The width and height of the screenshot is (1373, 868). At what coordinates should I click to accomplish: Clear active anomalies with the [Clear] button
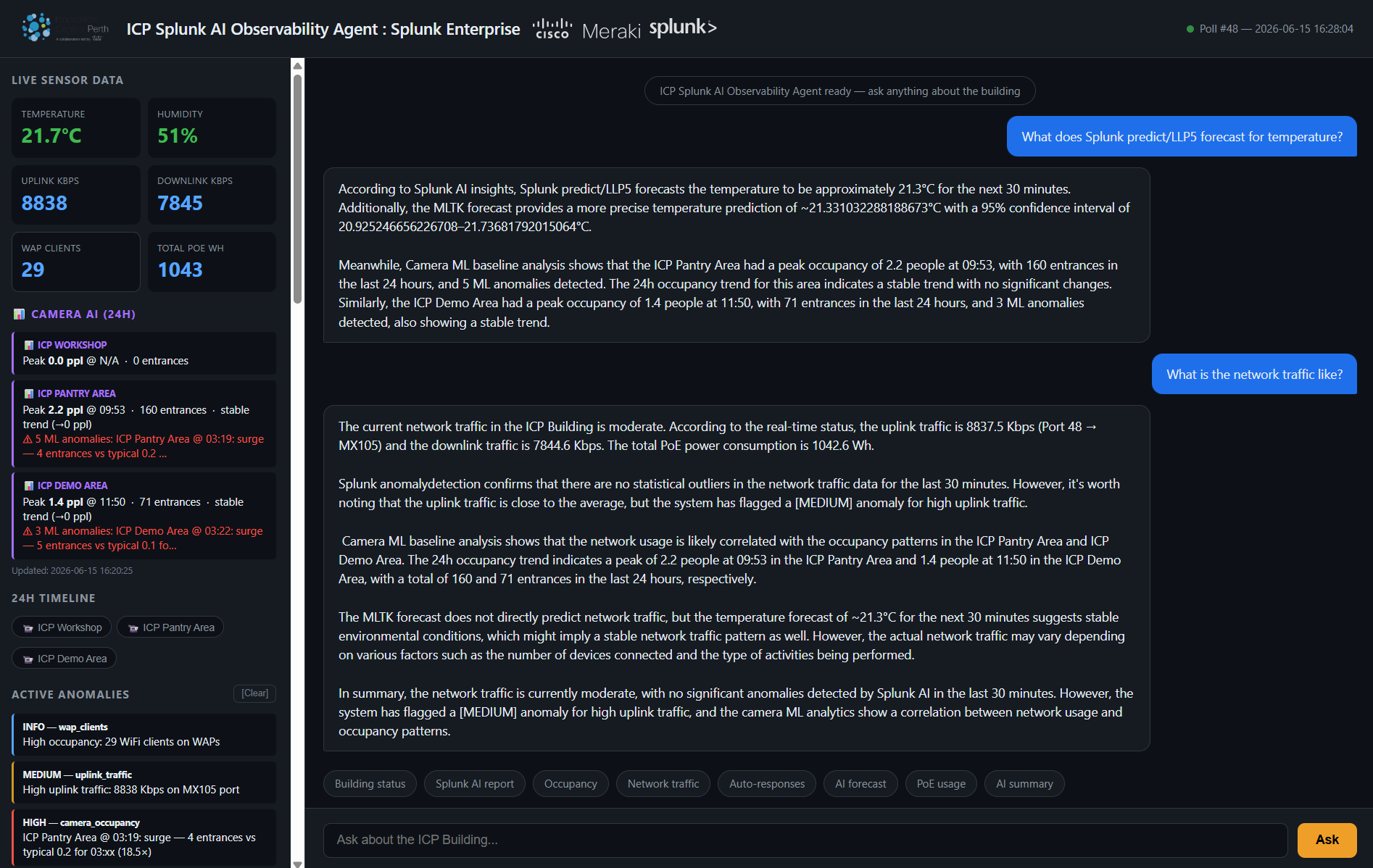click(x=254, y=693)
